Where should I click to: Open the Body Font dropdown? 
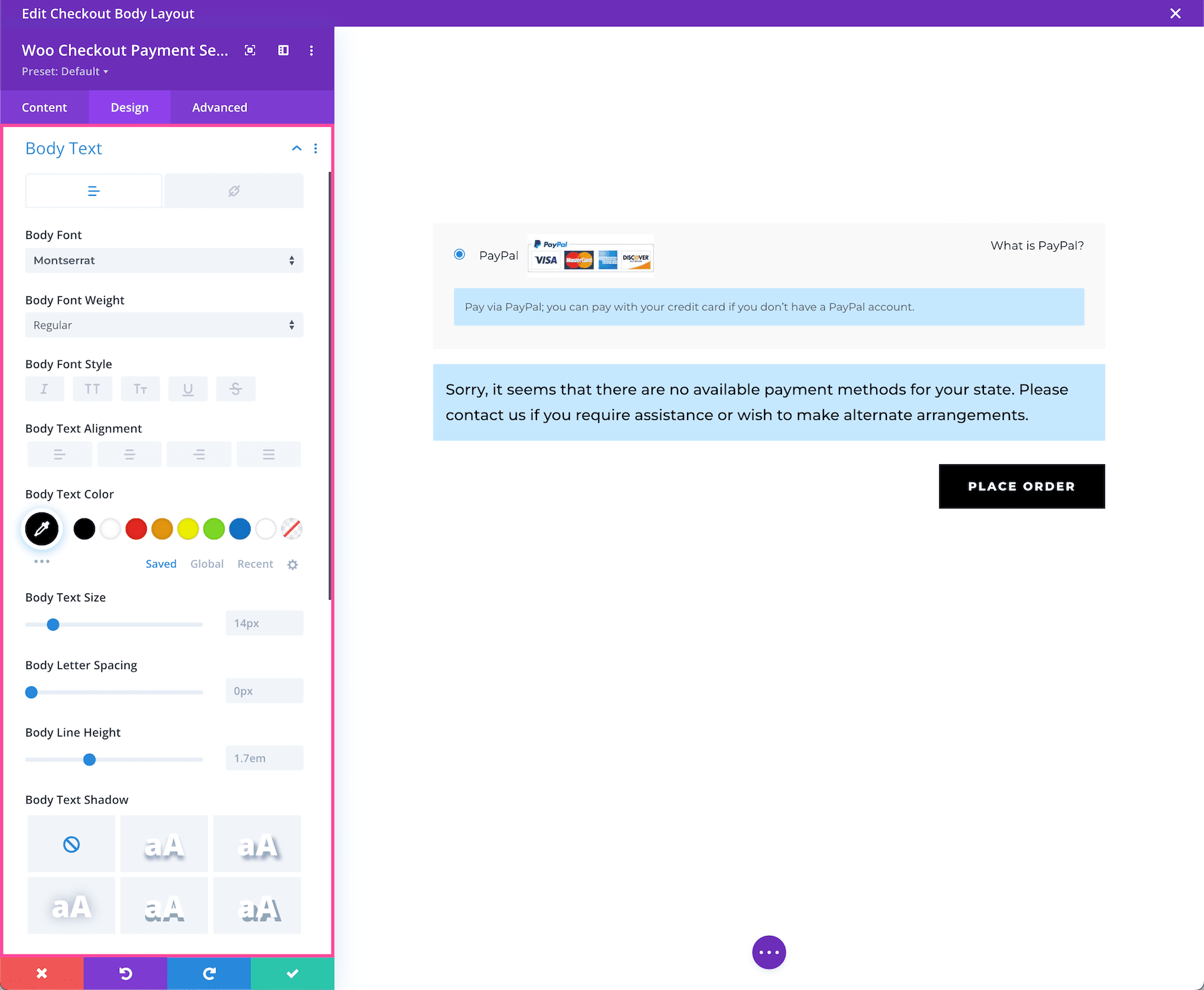164,260
